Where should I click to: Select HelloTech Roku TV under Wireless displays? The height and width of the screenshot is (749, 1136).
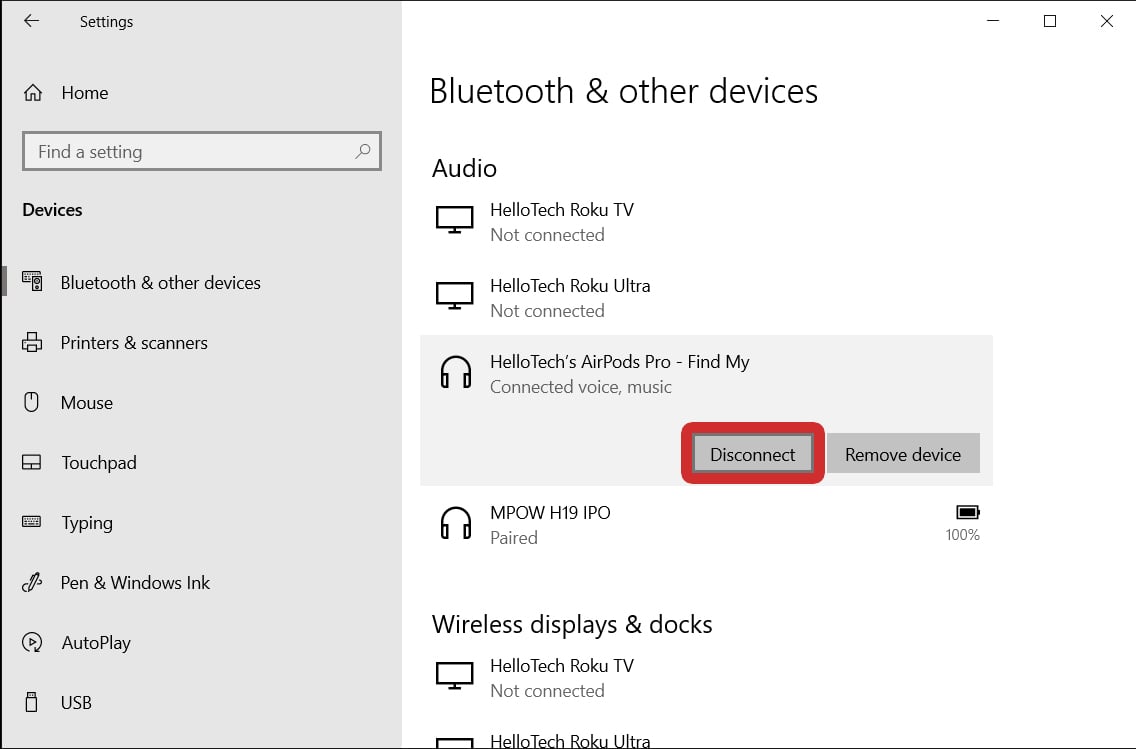(561, 677)
